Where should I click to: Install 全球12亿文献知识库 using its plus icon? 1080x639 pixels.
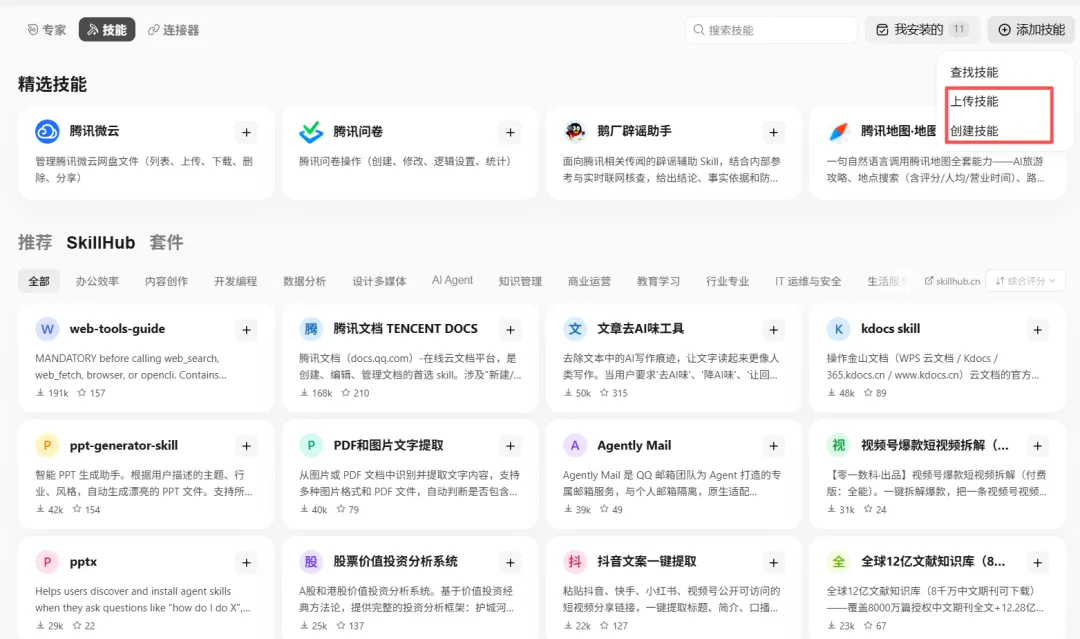[x=1037, y=563]
